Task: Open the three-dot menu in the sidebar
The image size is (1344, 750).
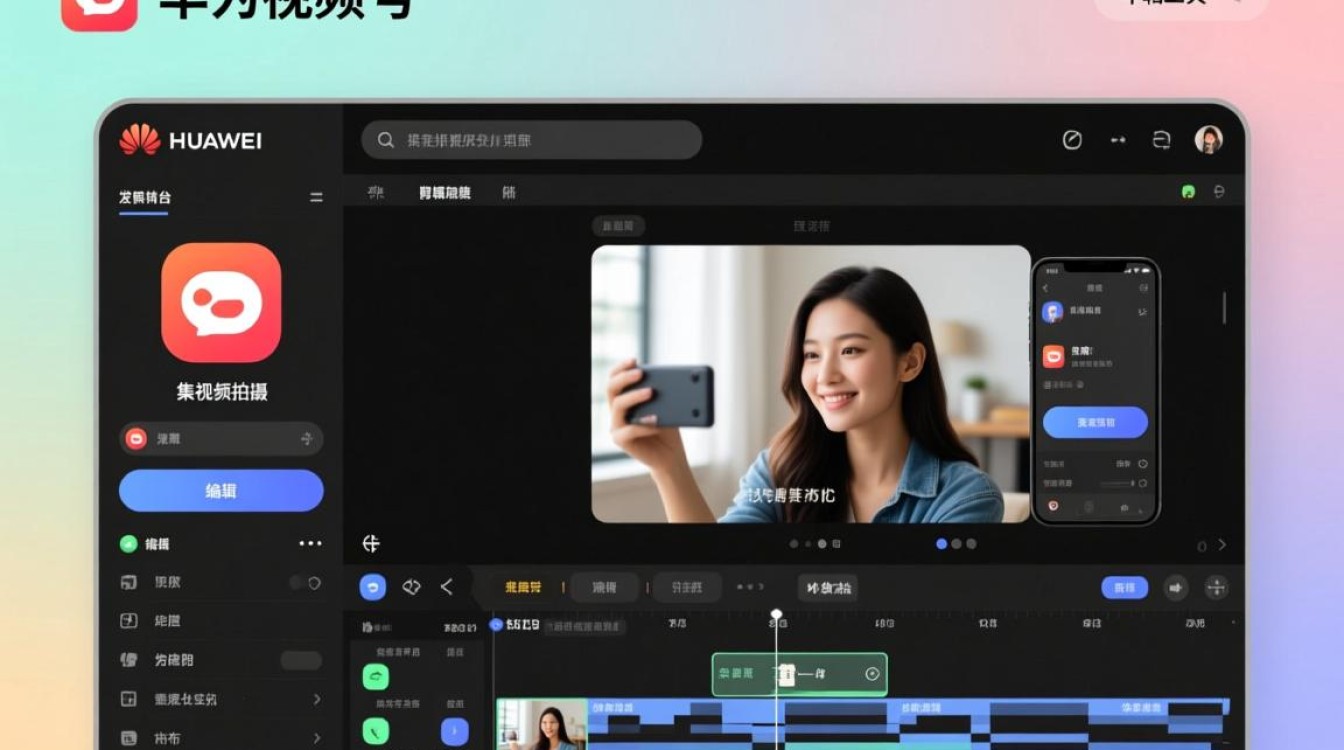Action: [x=310, y=544]
